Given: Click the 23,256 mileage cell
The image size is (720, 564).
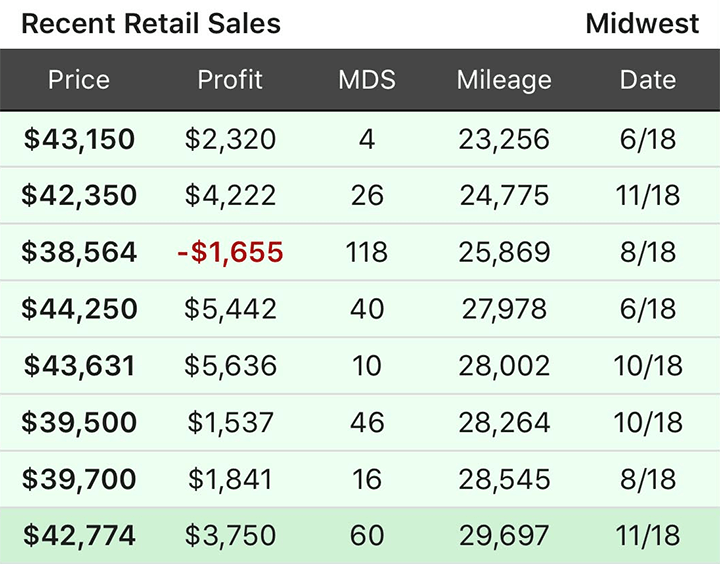Looking at the screenshot, I should pyautogui.click(x=504, y=139).
